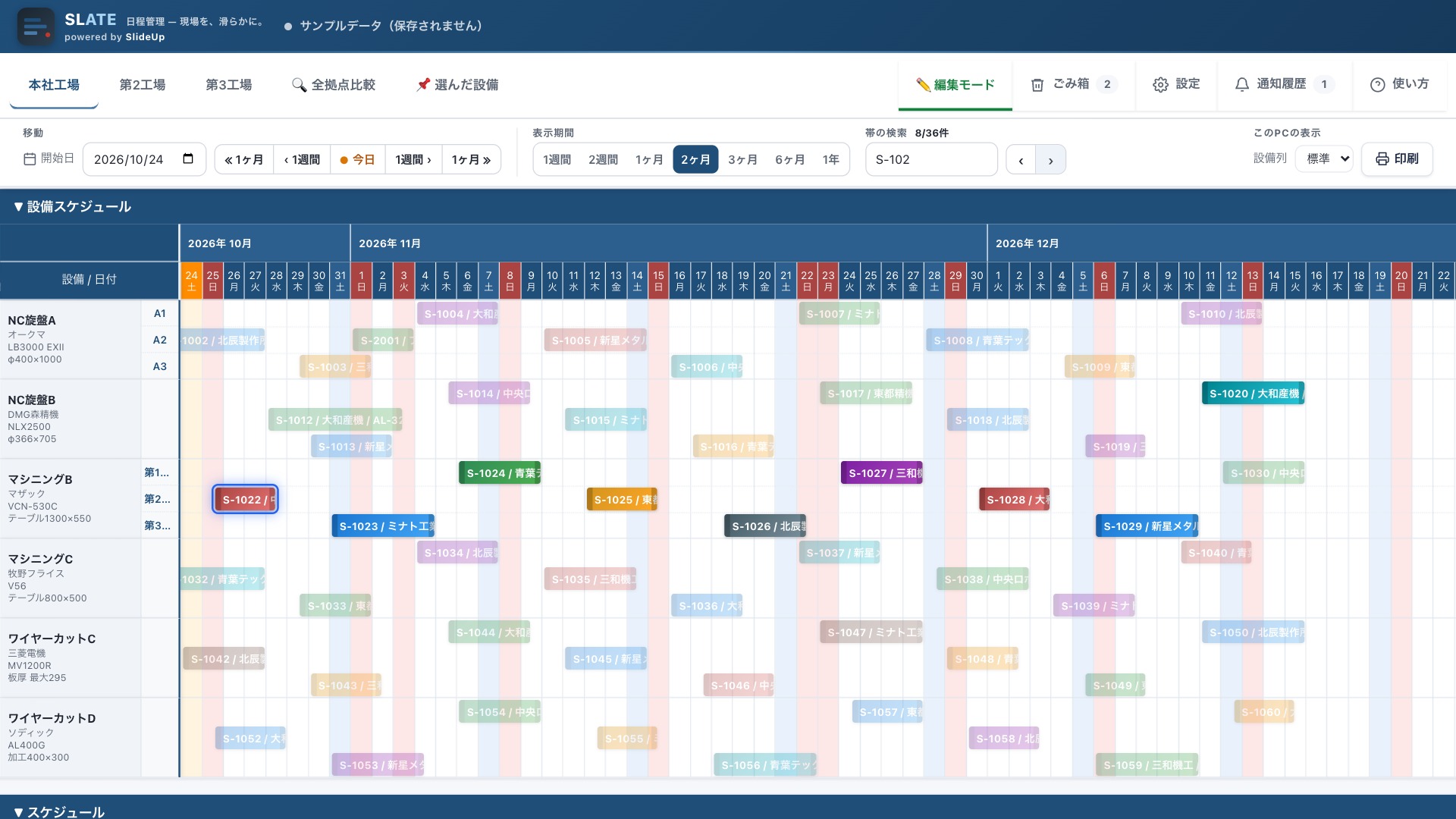Click NC旋盤A equipment row label
The width and height of the screenshot is (1456, 819).
pyautogui.click(x=71, y=339)
